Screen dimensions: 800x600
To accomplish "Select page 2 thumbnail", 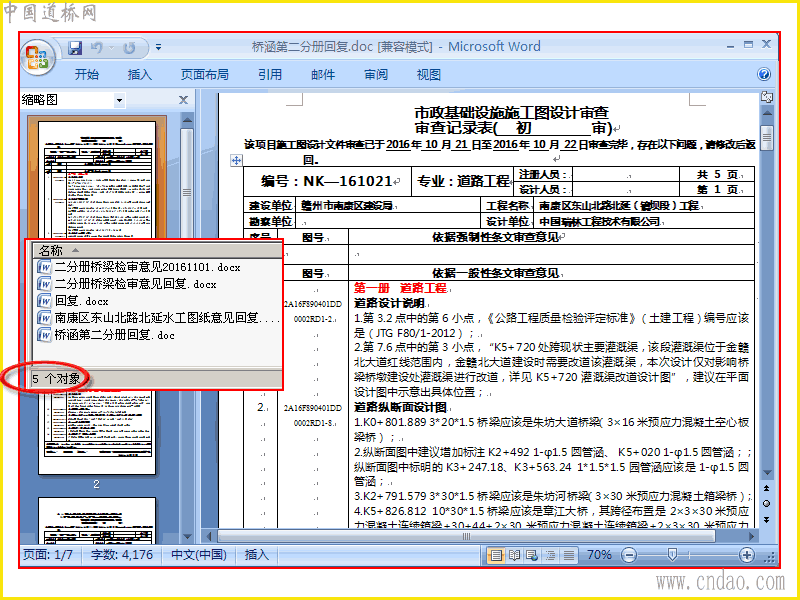I will 97,433.
